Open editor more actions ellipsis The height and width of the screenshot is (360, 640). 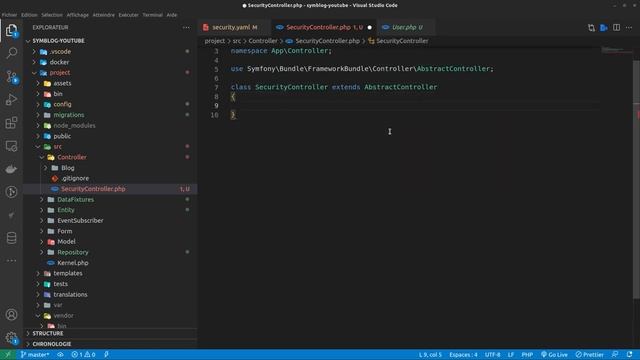[x=629, y=27]
